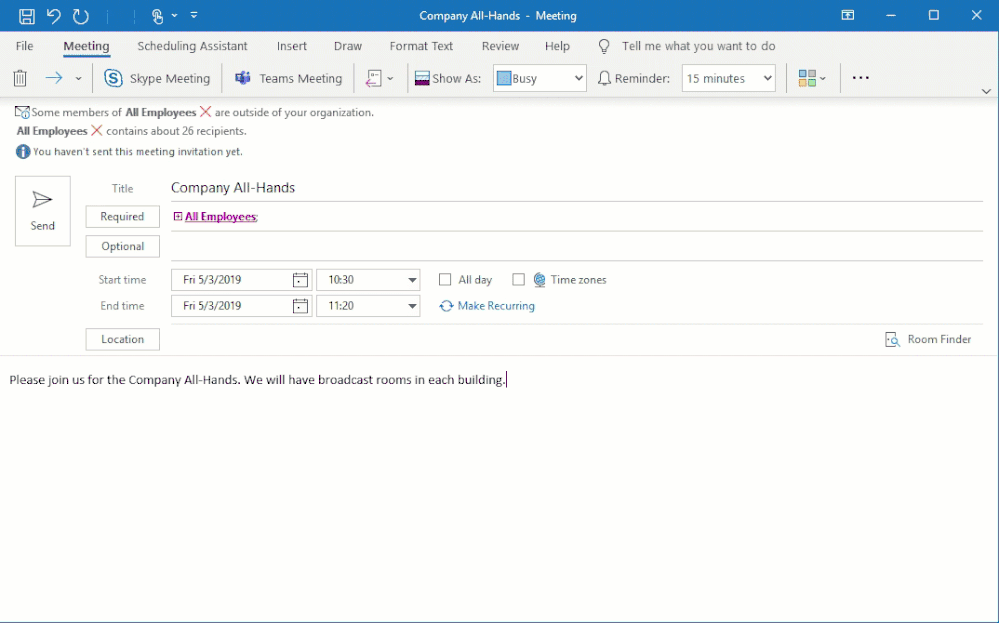
Task: Open the Categorize color squares icon
Action: point(807,78)
